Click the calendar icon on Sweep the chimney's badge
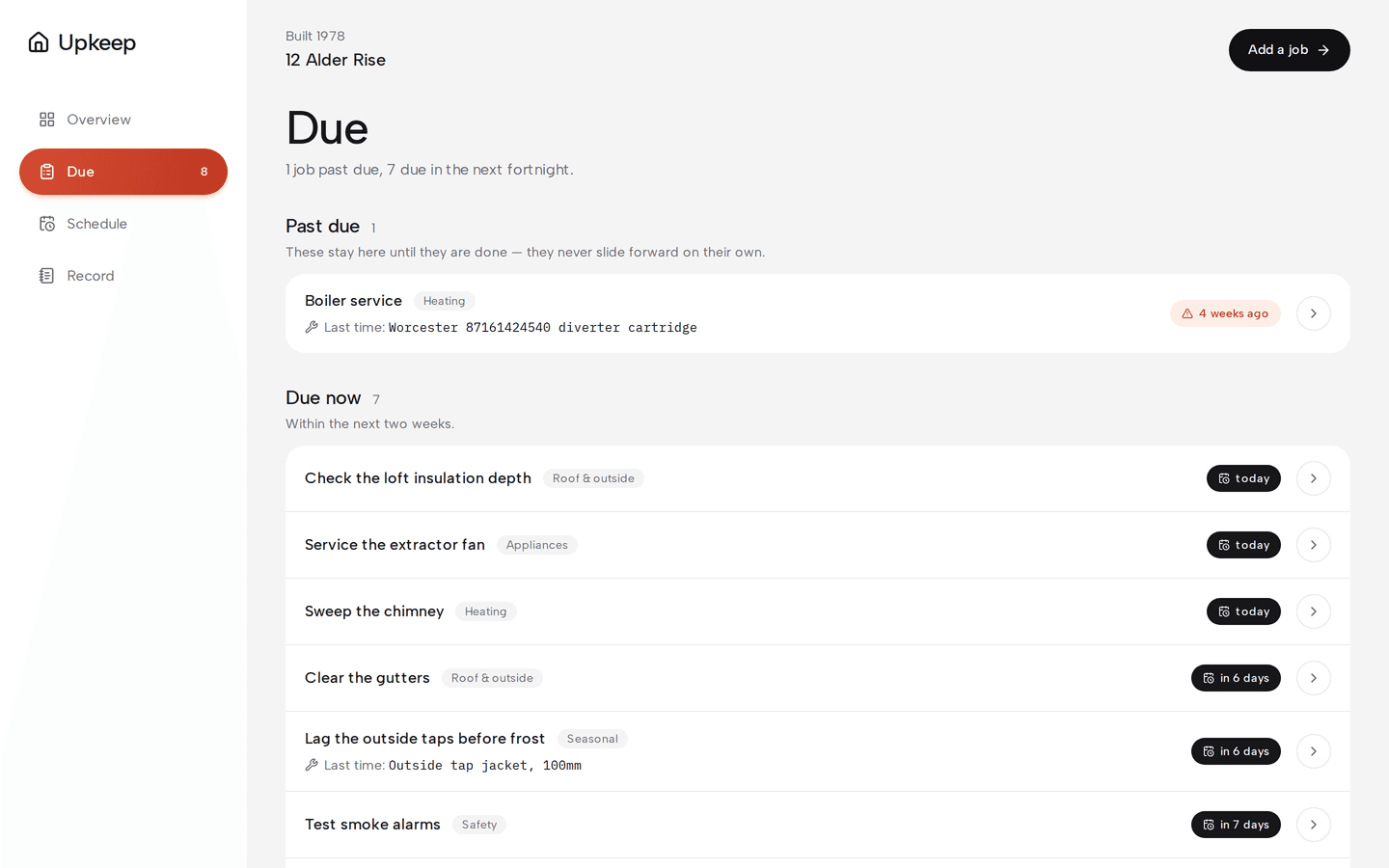The width and height of the screenshot is (1389, 868). click(1224, 611)
